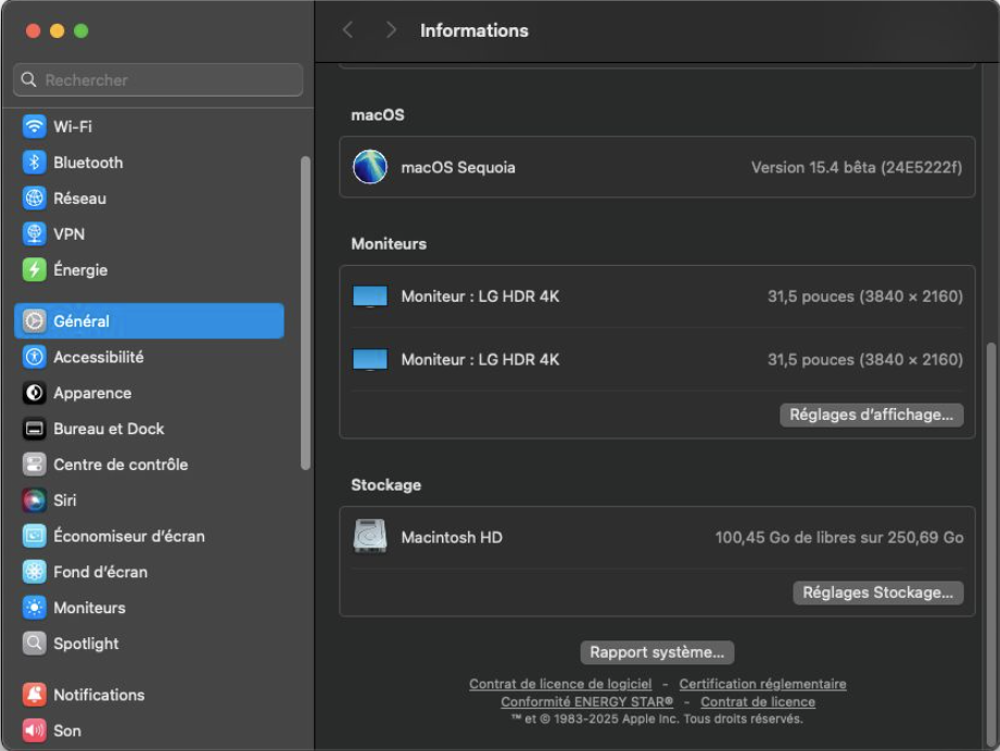Open the Wi-Fi settings icon
This screenshot has height=751, width=1000.
coord(34,126)
